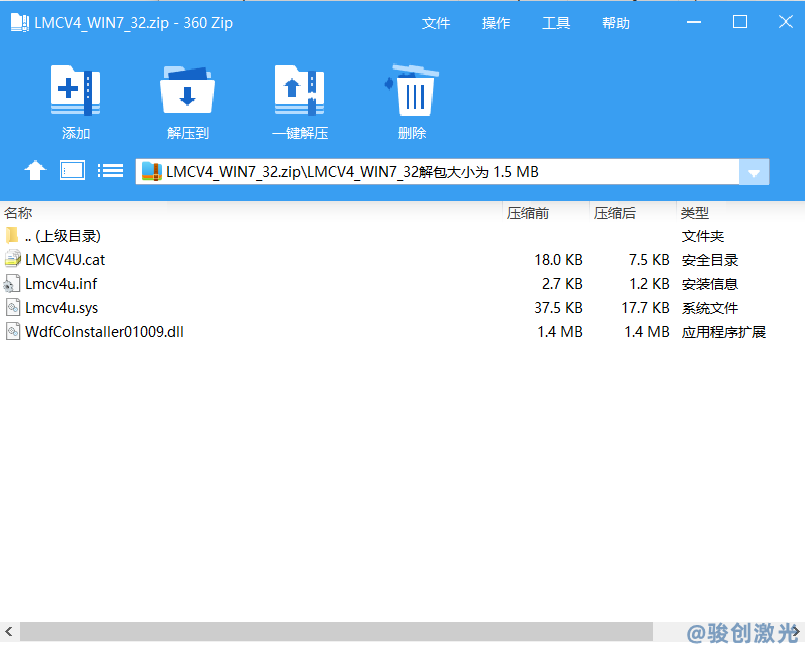Click the 37.5 KB size cell
This screenshot has height=647, width=805.
559,308
